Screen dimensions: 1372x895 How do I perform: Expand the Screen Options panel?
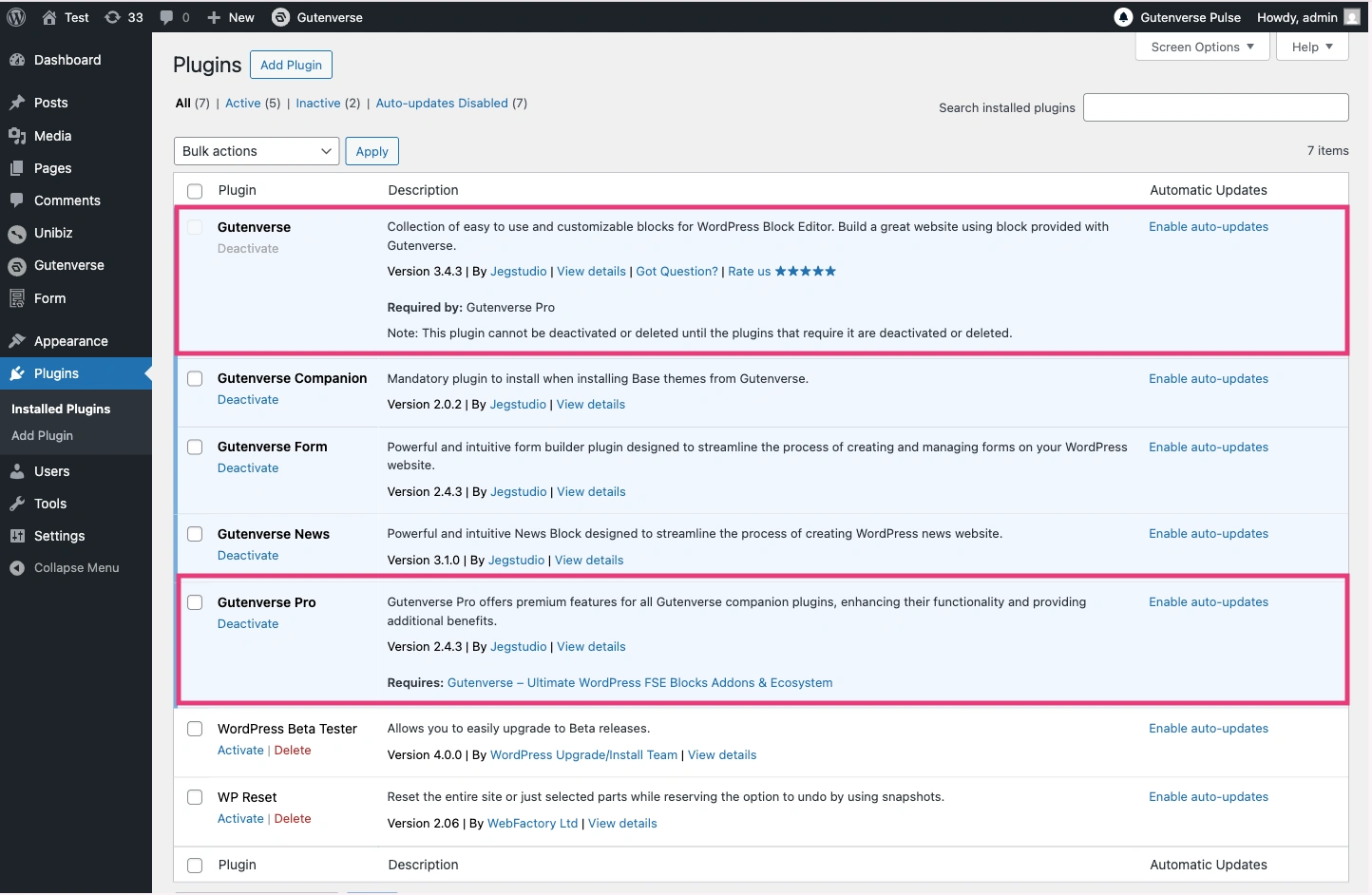click(1202, 47)
